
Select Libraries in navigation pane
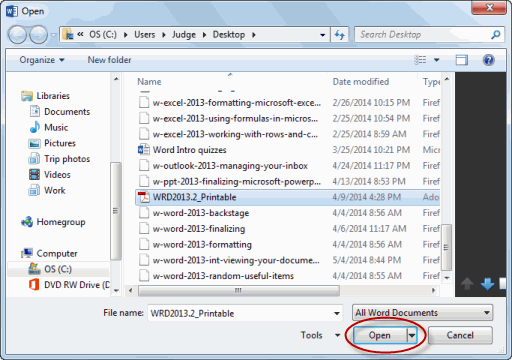coord(45,96)
